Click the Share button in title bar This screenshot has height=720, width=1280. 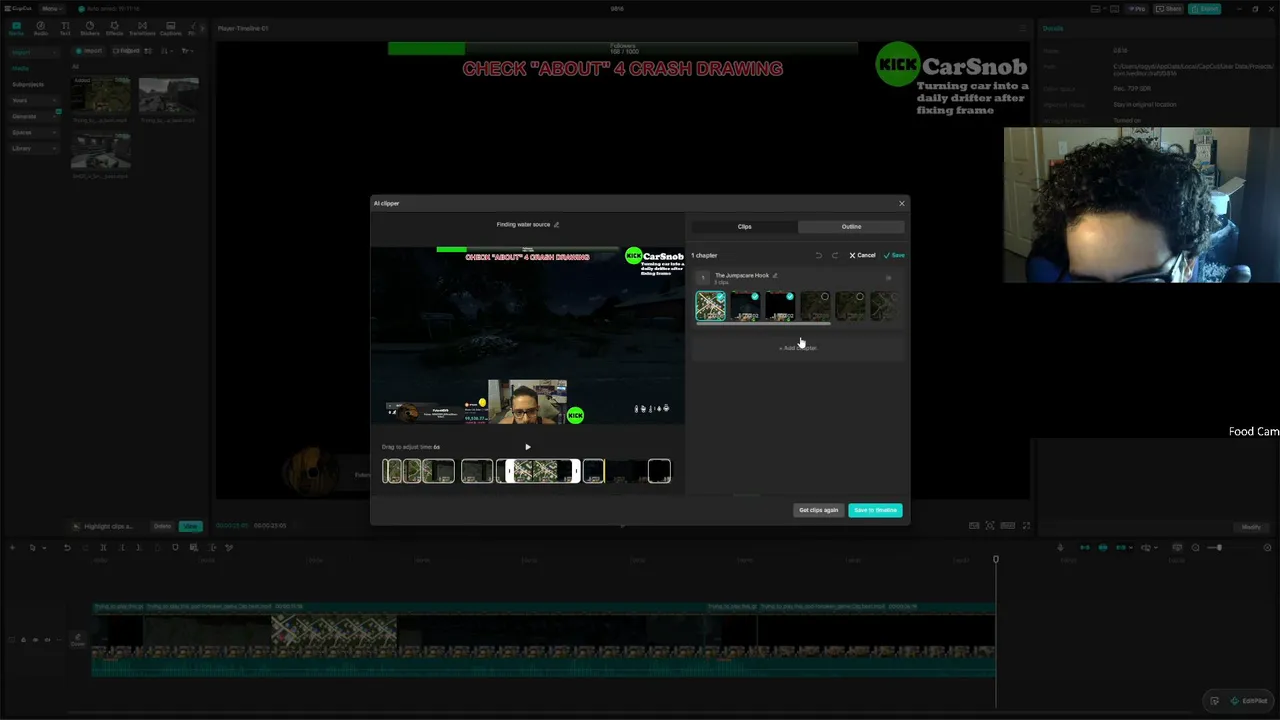click(x=1169, y=9)
